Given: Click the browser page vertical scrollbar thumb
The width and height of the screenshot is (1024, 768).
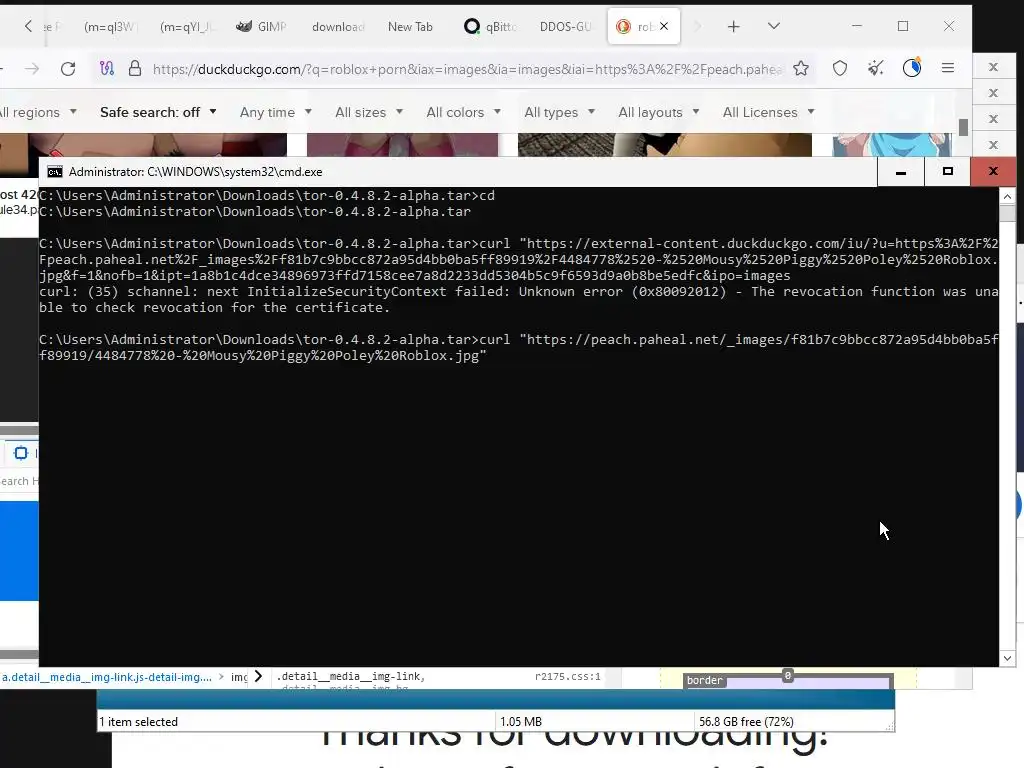Looking at the screenshot, I should click(963, 127).
